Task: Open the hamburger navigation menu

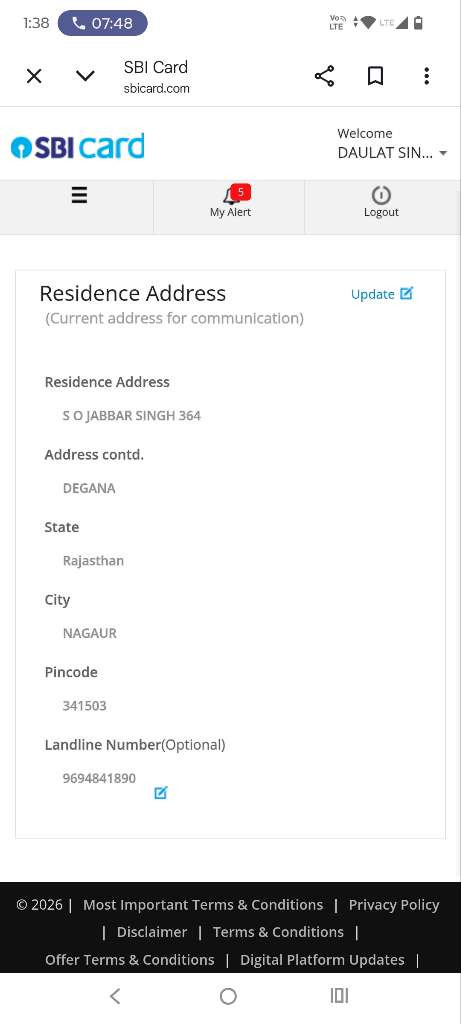Action: coord(79,195)
